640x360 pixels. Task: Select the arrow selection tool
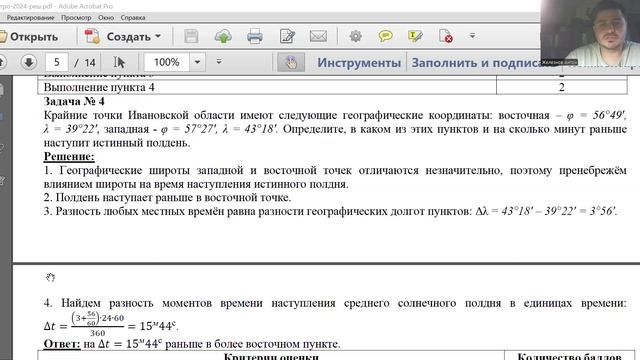pos(119,62)
